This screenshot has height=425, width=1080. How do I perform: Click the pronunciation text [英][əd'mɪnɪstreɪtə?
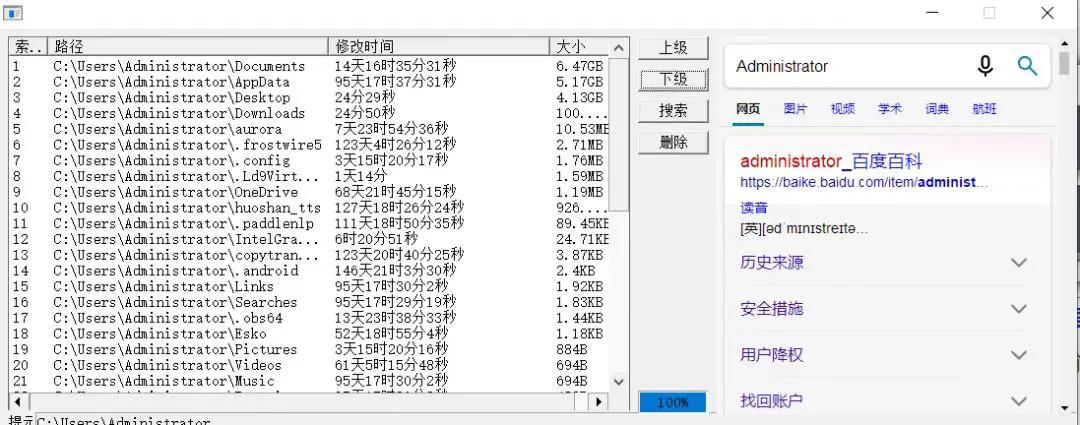[804, 228]
